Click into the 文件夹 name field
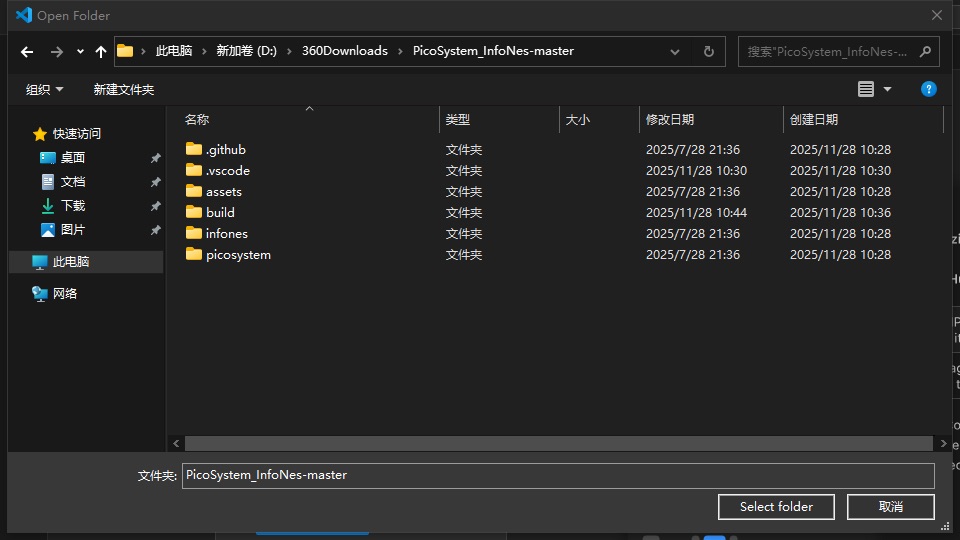This screenshot has width=960, height=540. 558,476
